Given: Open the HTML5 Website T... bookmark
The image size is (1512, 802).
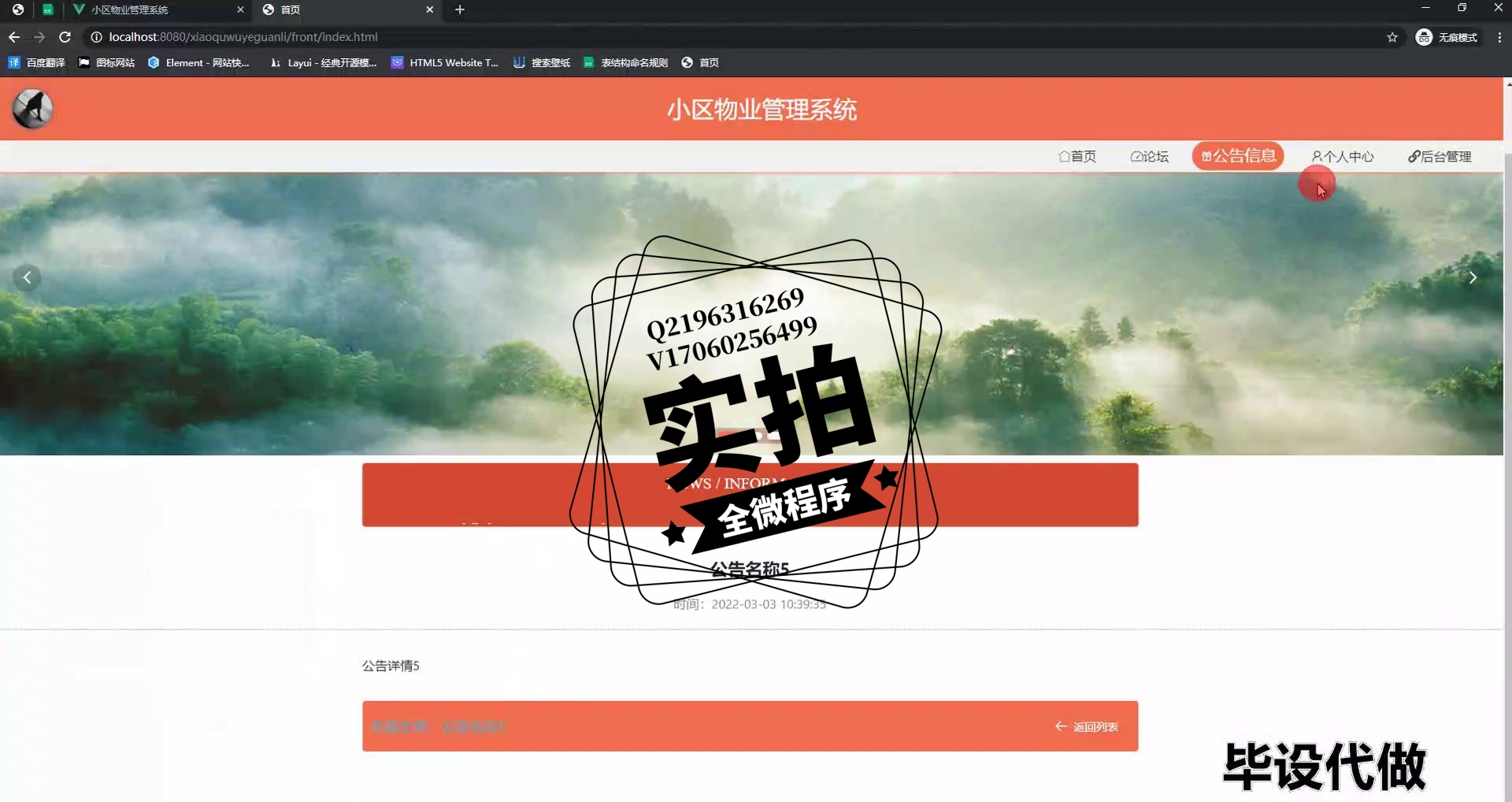Looking at the screenshot, I should click(445, 62).
